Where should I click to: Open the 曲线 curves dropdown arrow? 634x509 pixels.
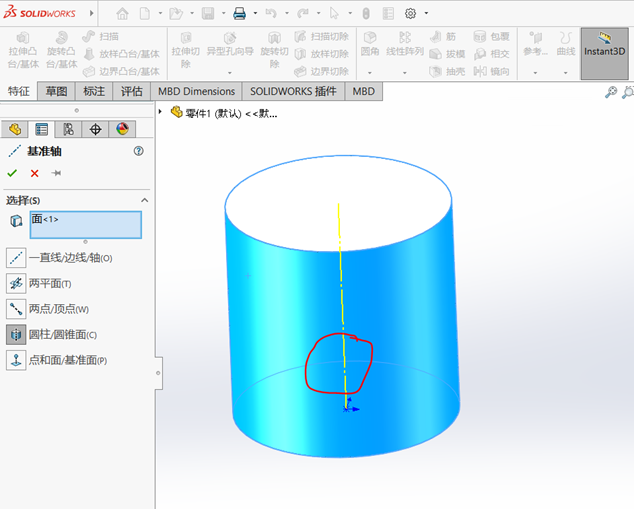(566, 73)
